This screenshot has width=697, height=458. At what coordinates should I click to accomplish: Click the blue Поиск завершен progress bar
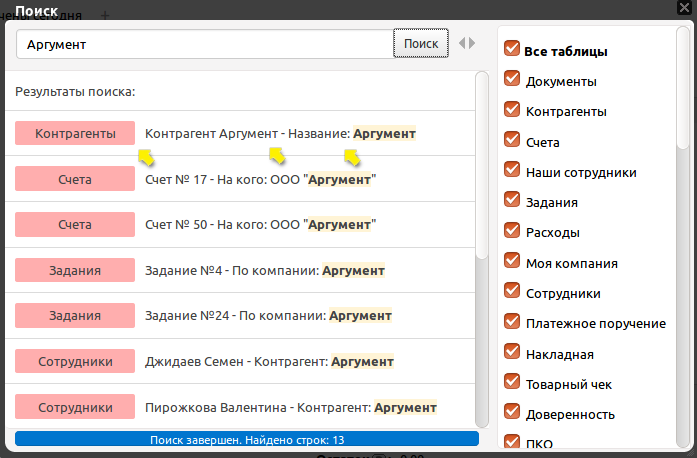coord(247,439)
